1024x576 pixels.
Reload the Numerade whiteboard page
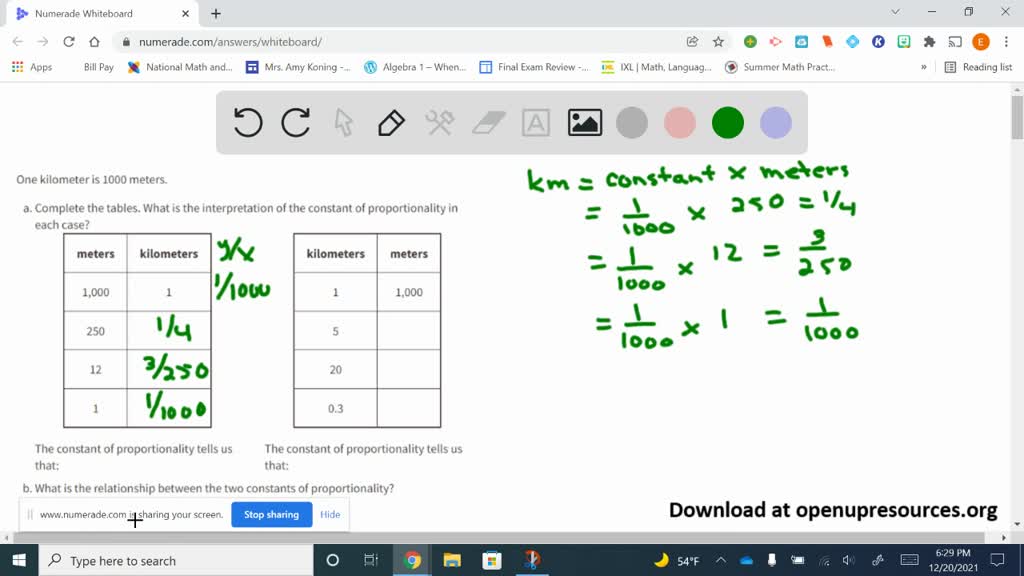click(69, 42)
